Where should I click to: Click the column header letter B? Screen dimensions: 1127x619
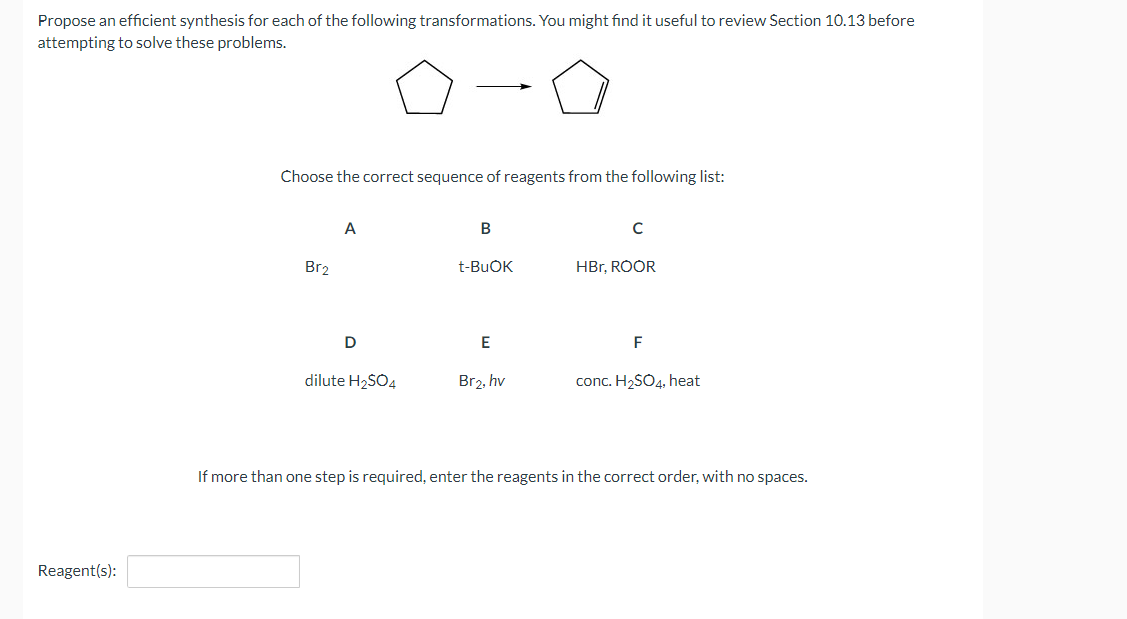coord(485,228)
